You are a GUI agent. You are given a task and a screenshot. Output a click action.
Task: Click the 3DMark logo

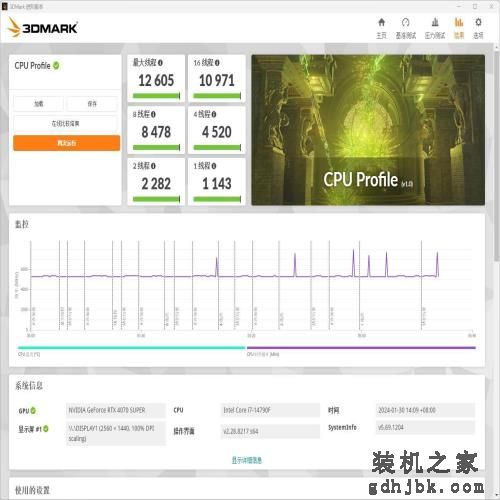click(43, 28)
